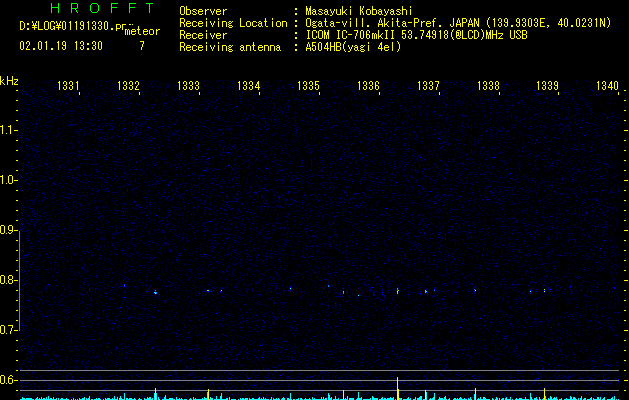Click the 1333 time axis label
The image size is (629, 400).
click(188, 85)
